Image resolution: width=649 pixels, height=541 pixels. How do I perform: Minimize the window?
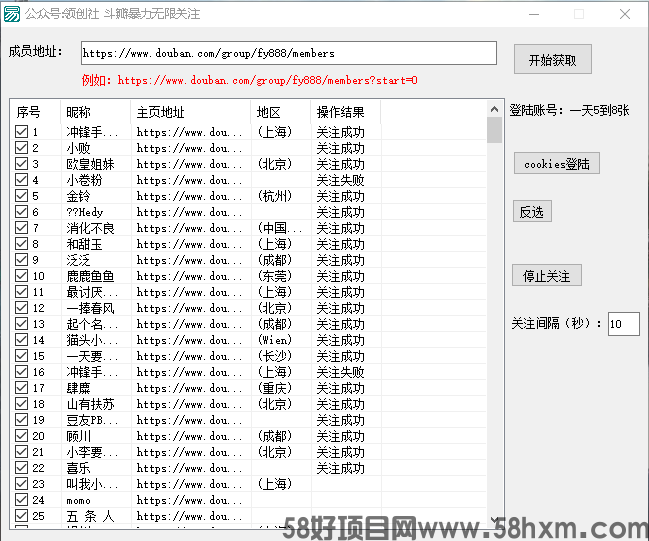(x=534, y=14)
